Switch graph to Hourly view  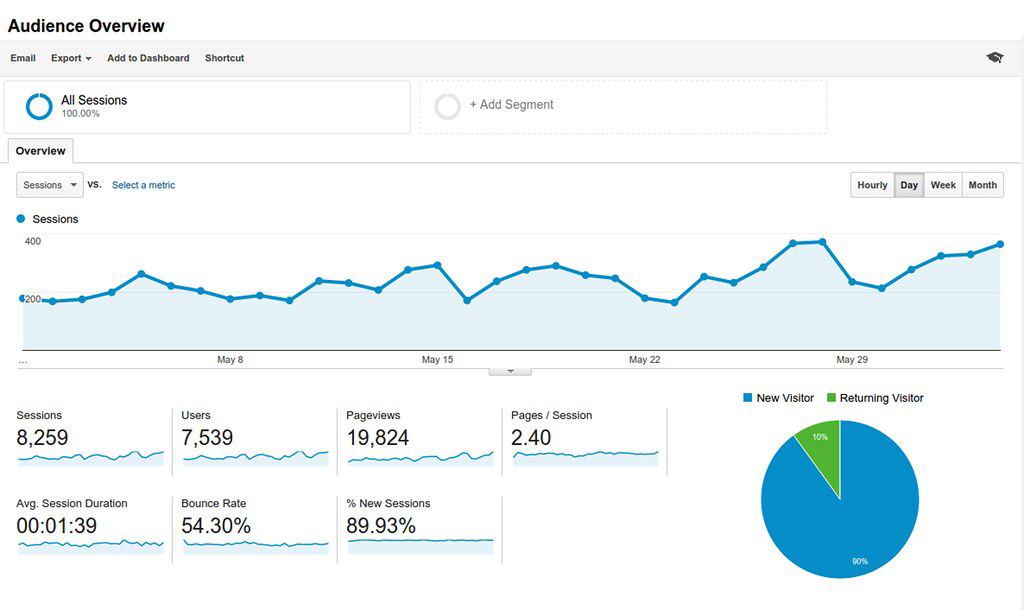tap(872, 185)
